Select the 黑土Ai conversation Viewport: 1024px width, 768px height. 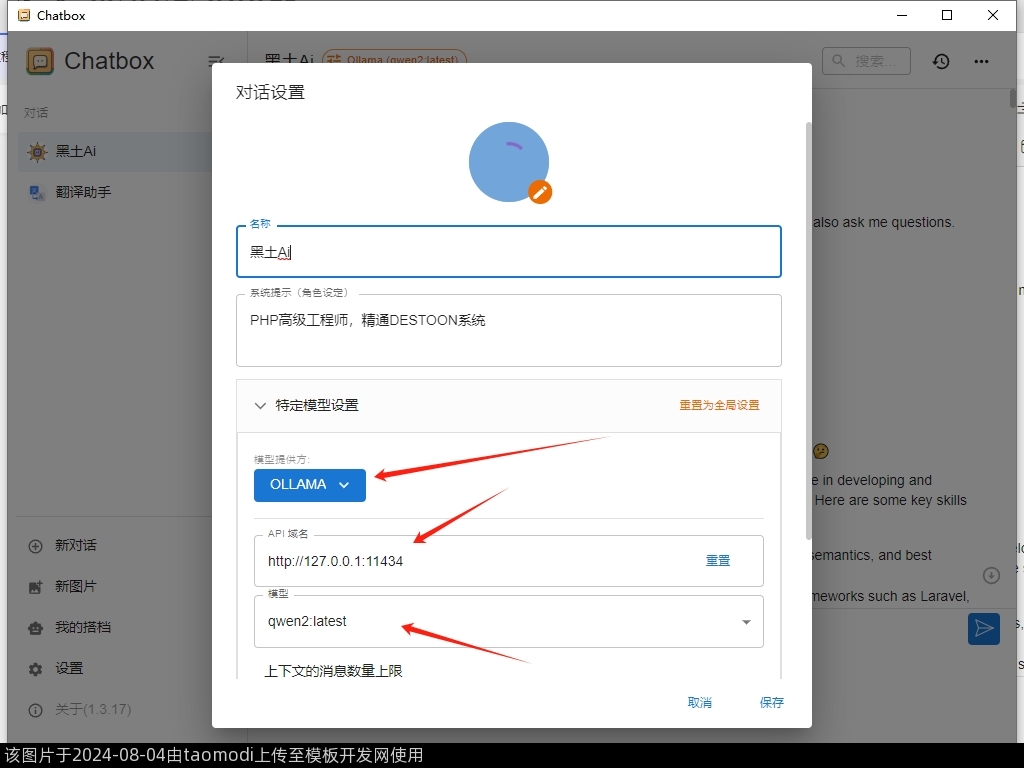point(76,151)
